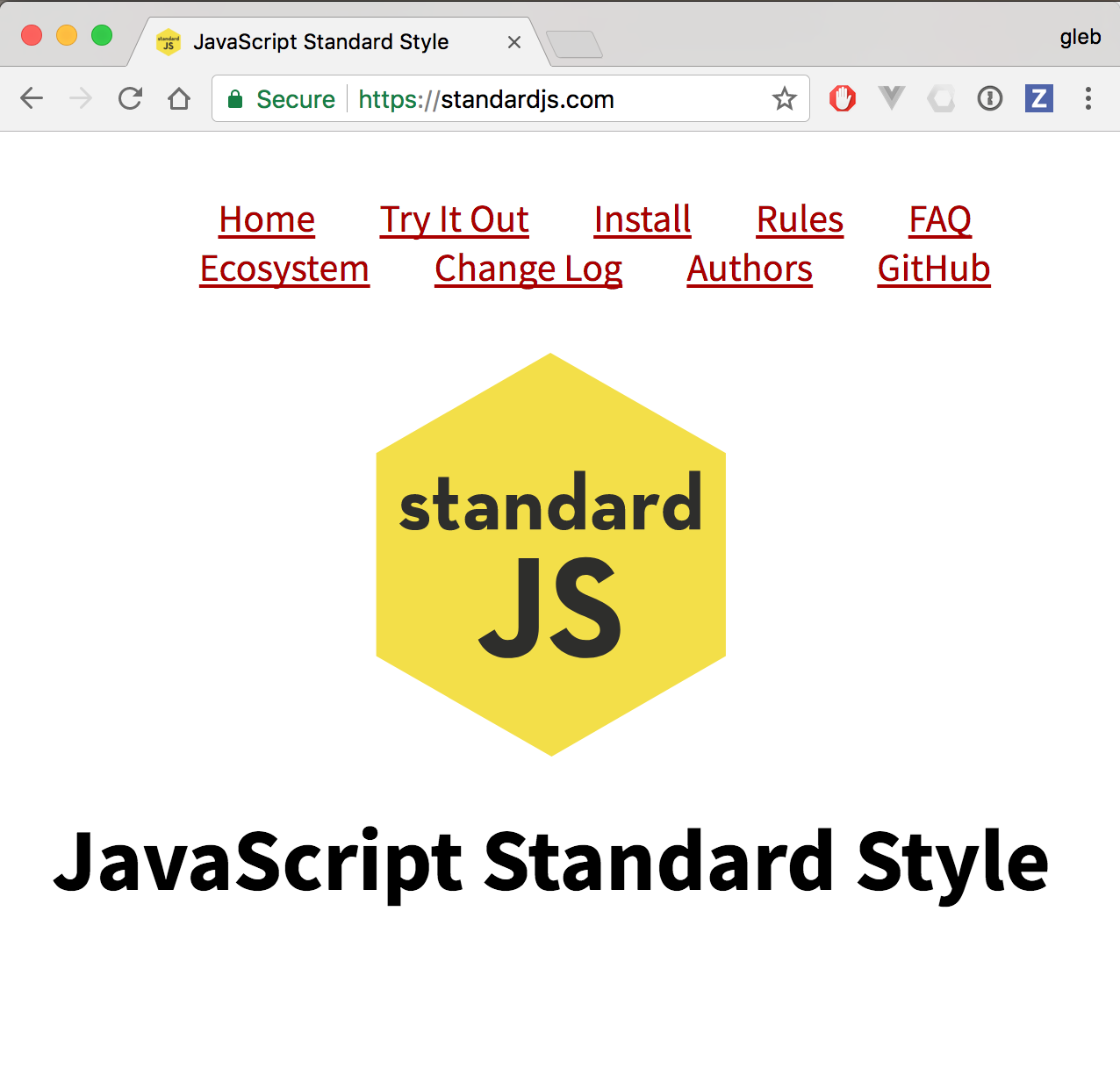
Task: Click the green lock Secure indicator
Action: click(281, 99)
